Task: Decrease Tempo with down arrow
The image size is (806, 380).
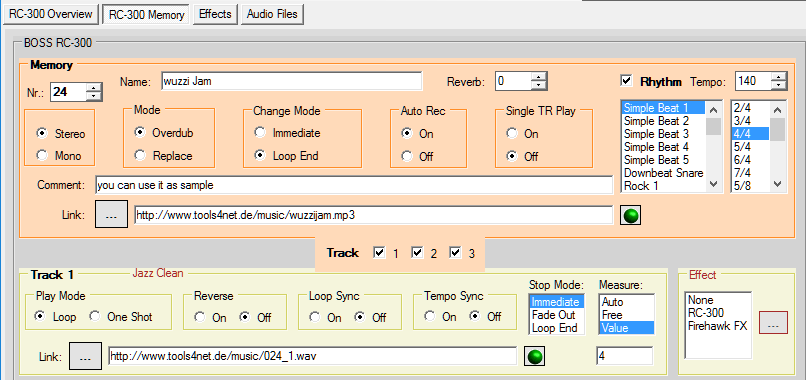Action: pos(779,85)
